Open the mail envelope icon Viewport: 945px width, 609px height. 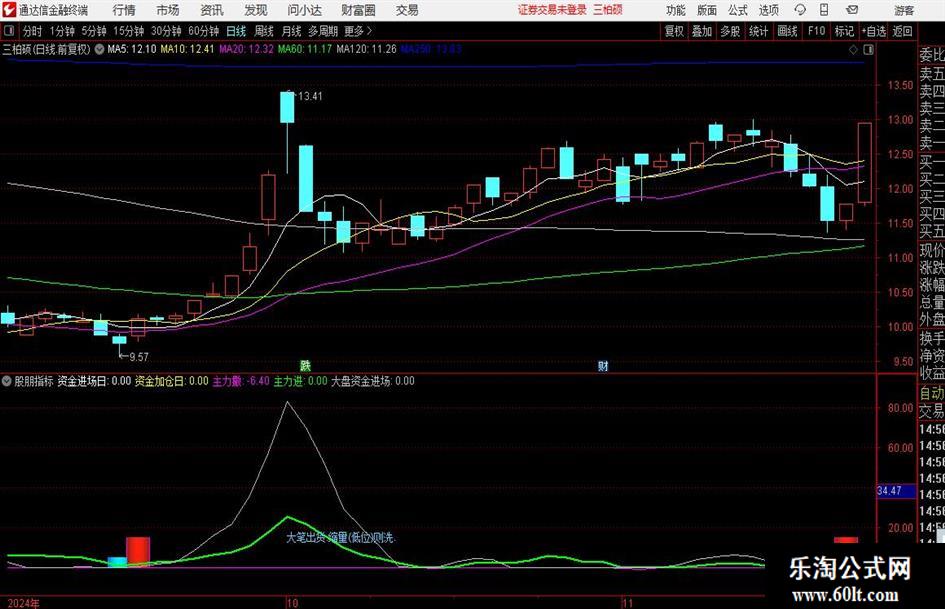pos(852,10)
